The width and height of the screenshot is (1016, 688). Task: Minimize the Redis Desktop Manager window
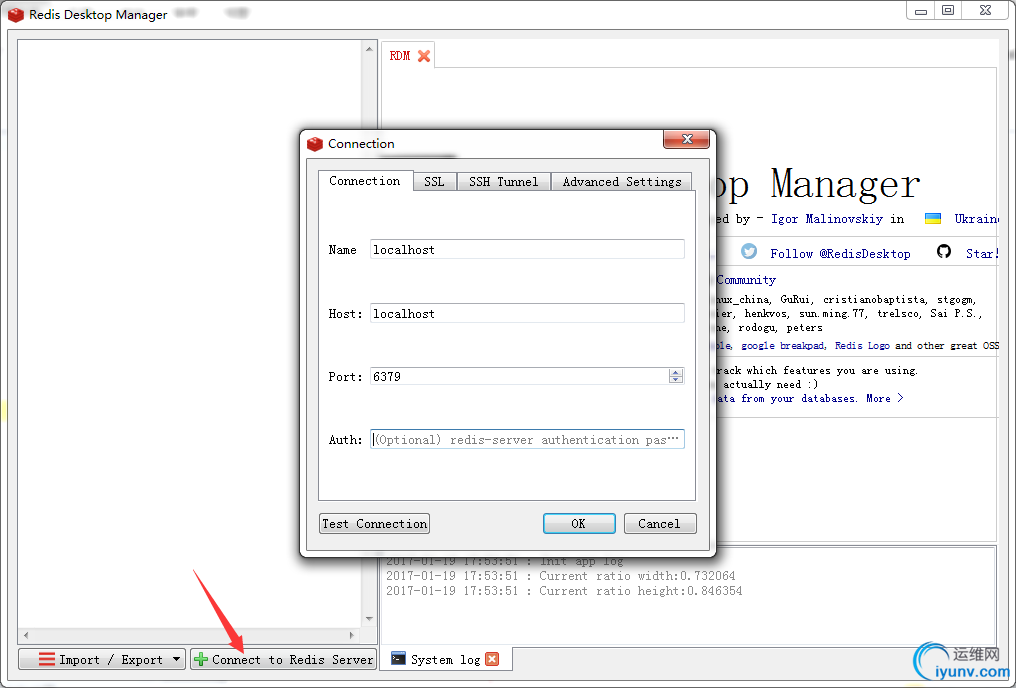921,10
